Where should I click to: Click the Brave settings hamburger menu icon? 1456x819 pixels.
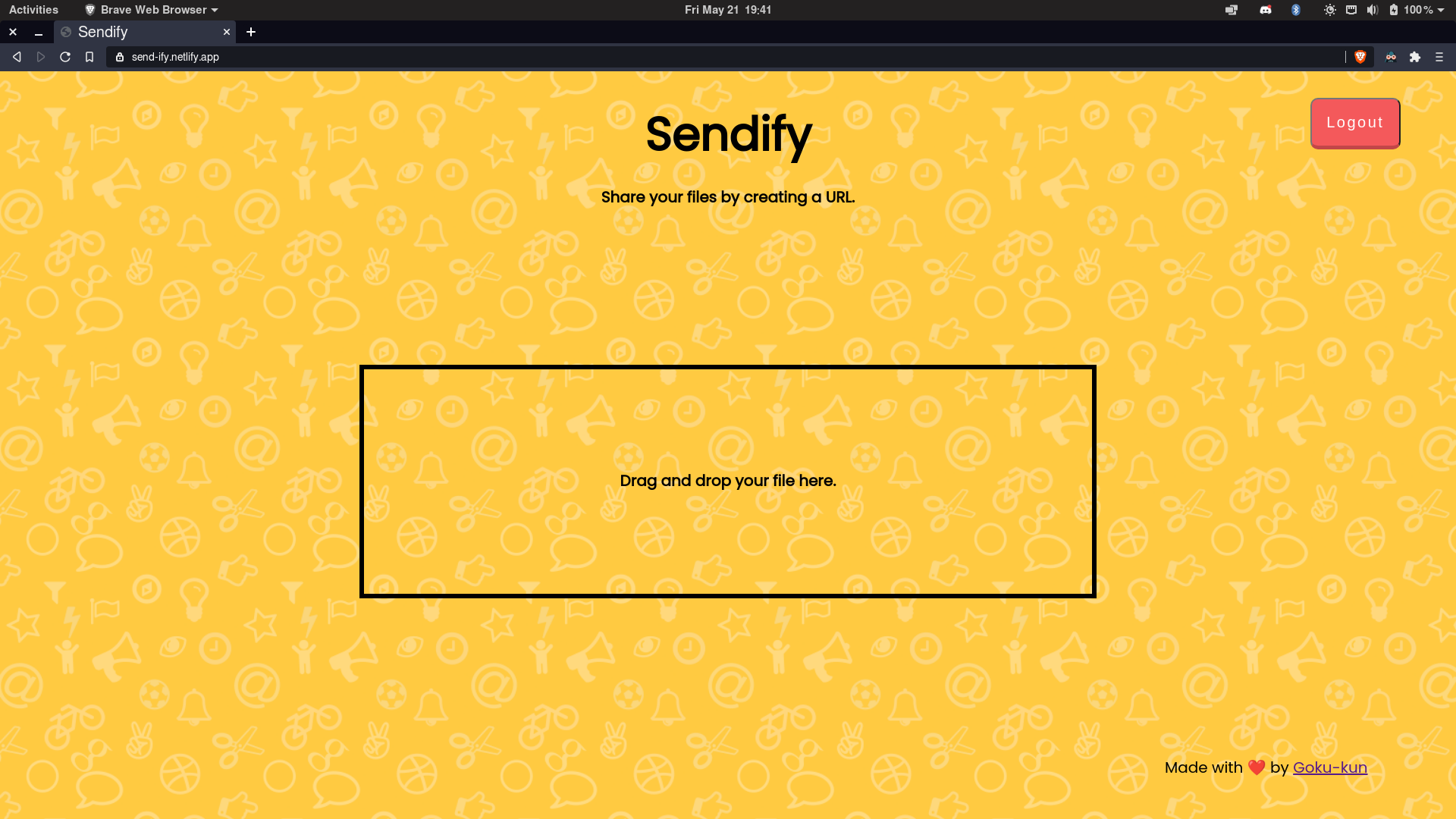pyautogui.click(x=1439, y=57)
